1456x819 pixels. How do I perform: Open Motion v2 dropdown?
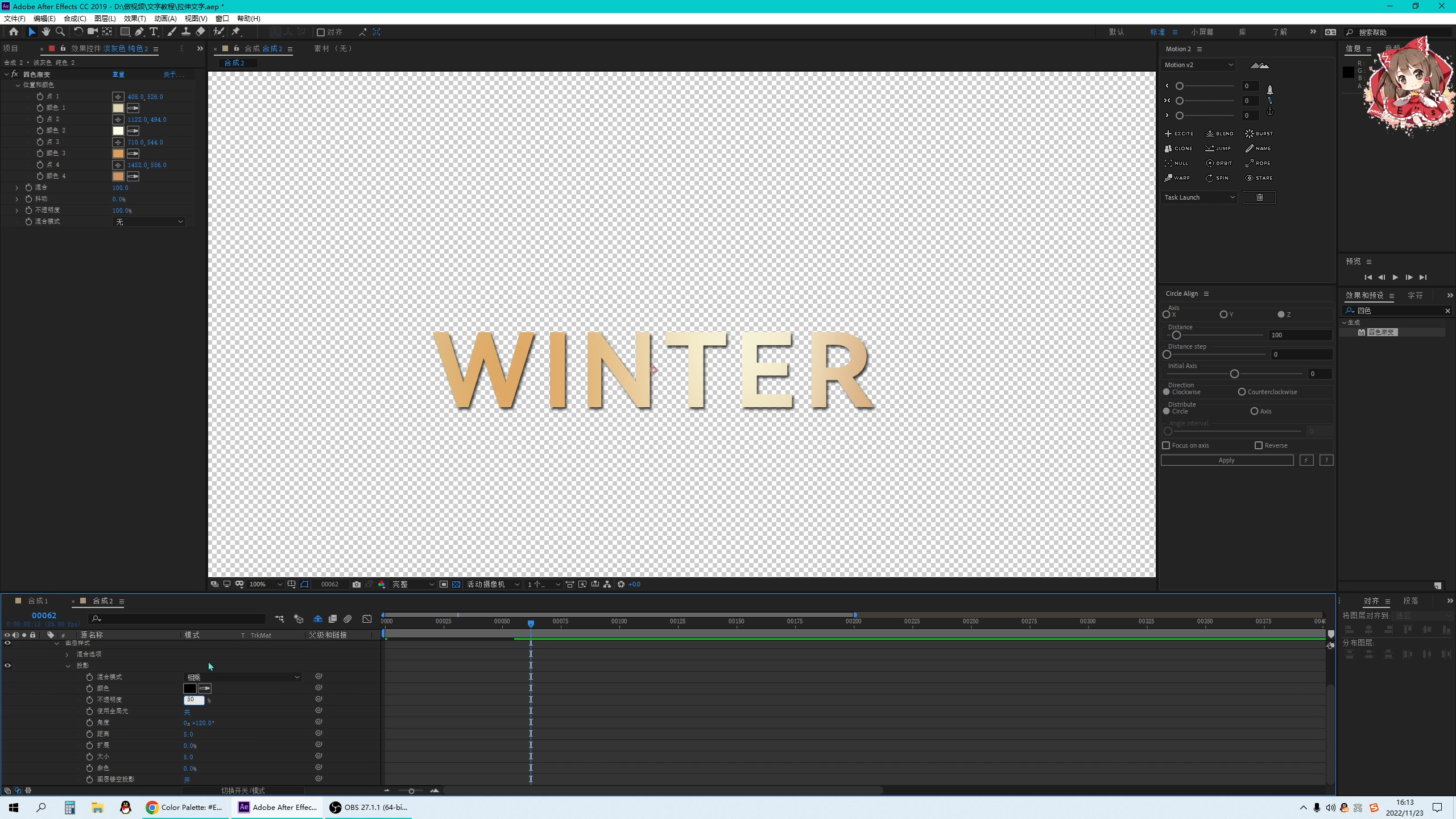[1198, 65]
